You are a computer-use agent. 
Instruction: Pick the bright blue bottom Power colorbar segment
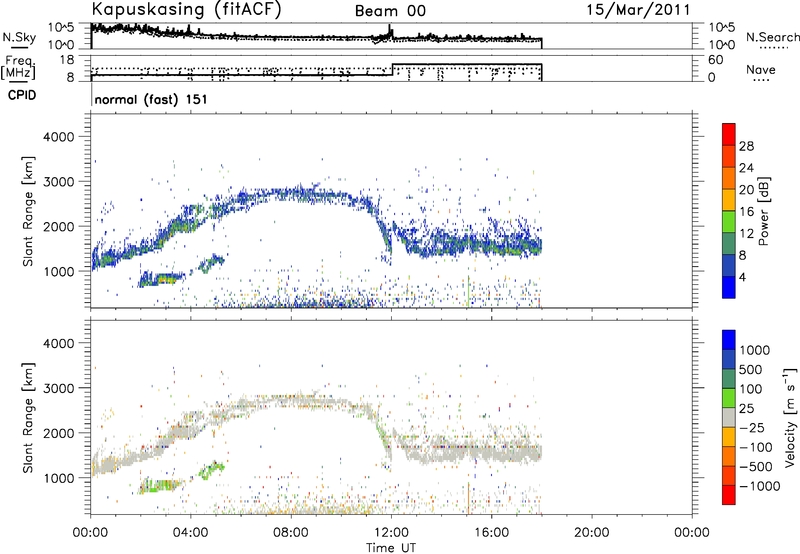click(729, 287)
